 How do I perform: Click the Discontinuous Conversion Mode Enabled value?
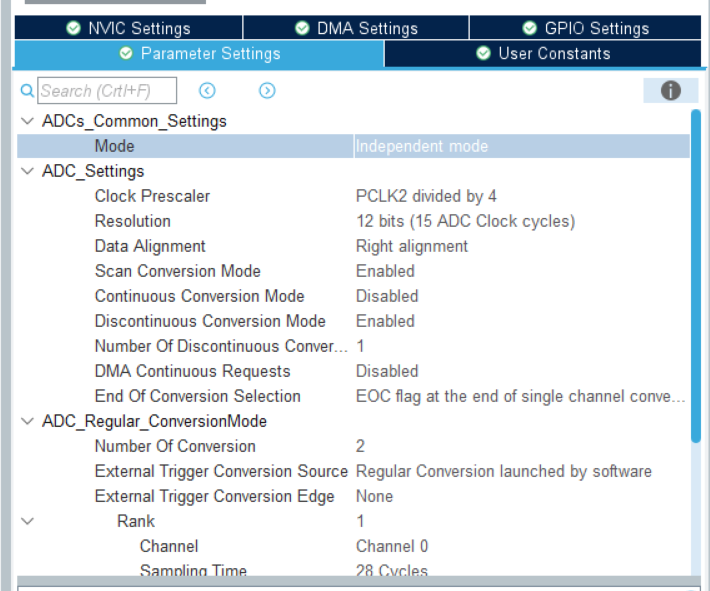coord(385,321)
